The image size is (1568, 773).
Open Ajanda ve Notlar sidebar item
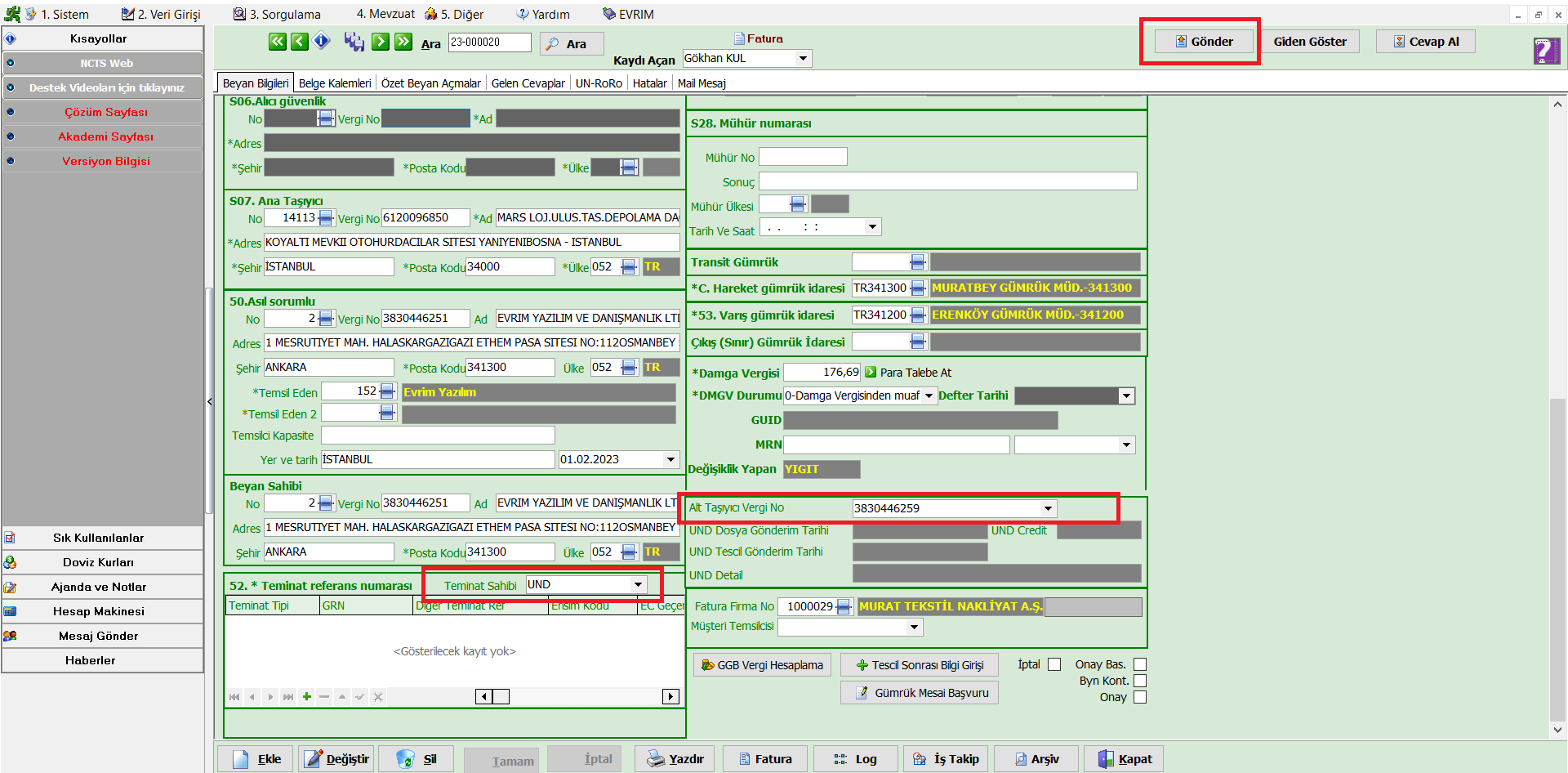[103, 587]
